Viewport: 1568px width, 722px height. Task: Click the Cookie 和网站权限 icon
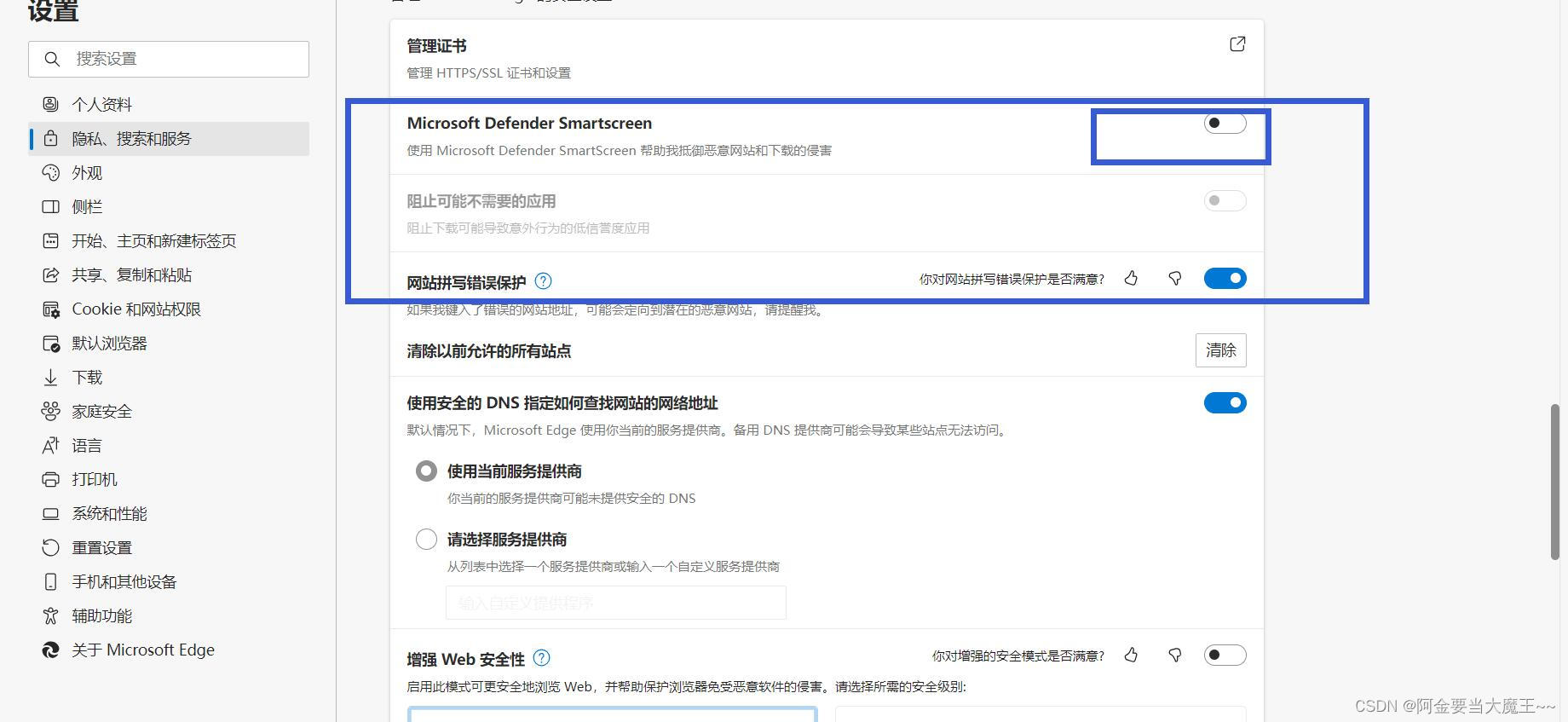tap(50, 309)
